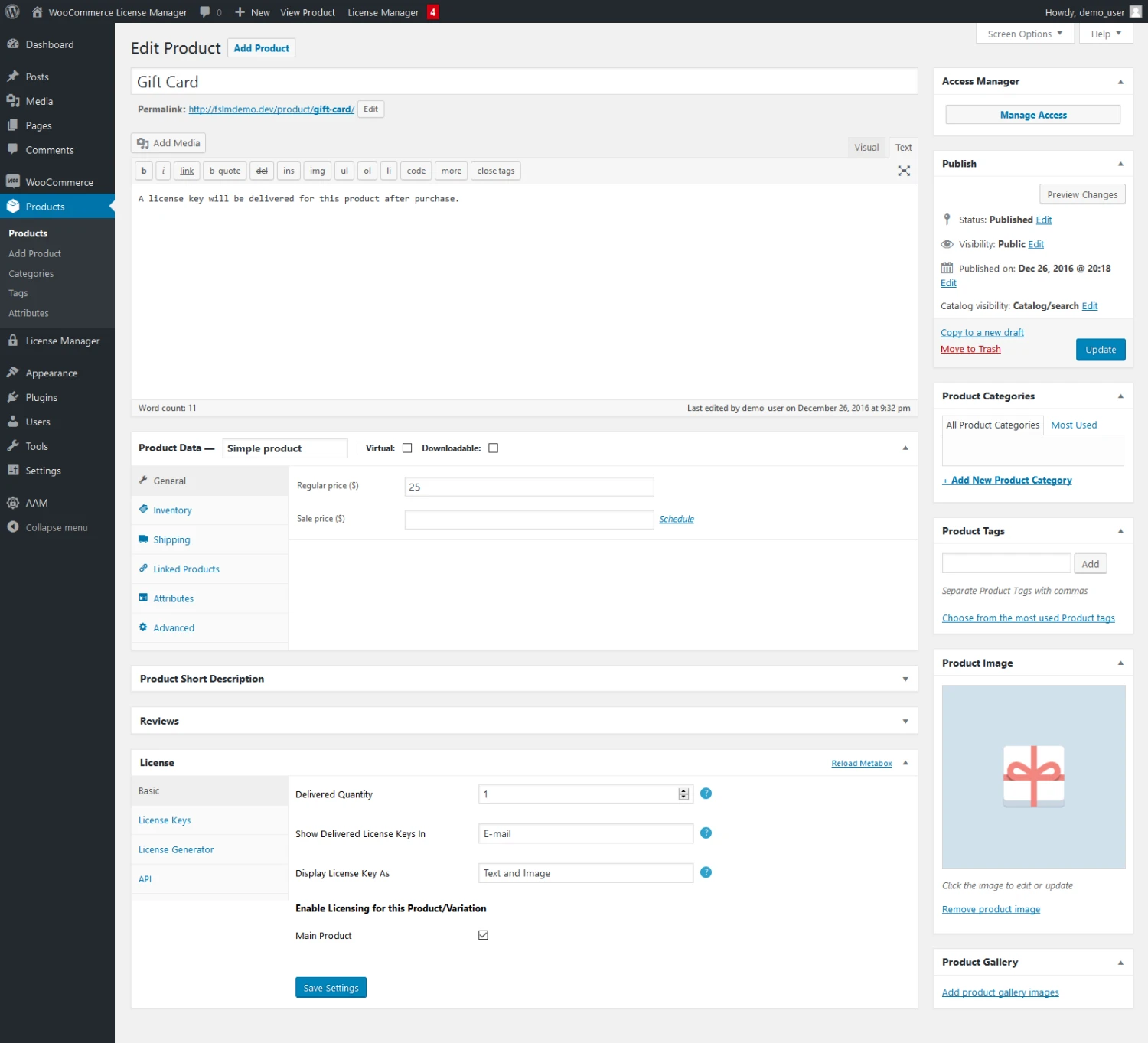Viewport: 1148px width, 1043px height.
Task: Collapse the Product Tags metabox
Action: [x=1120, y=531]
